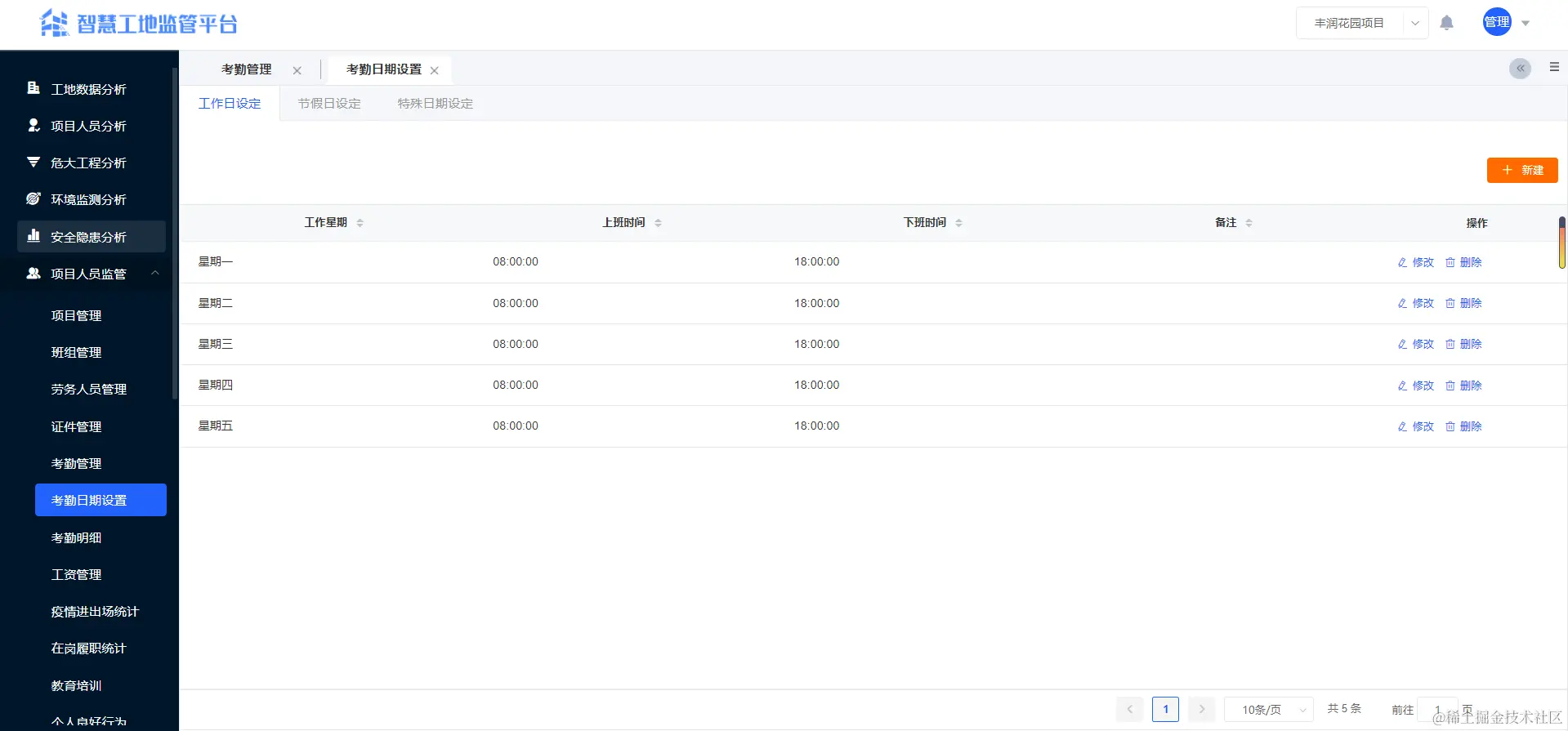Delete the 星期一 row
This screenshot has width=1568, height=731.
(x=1463, y=262)
